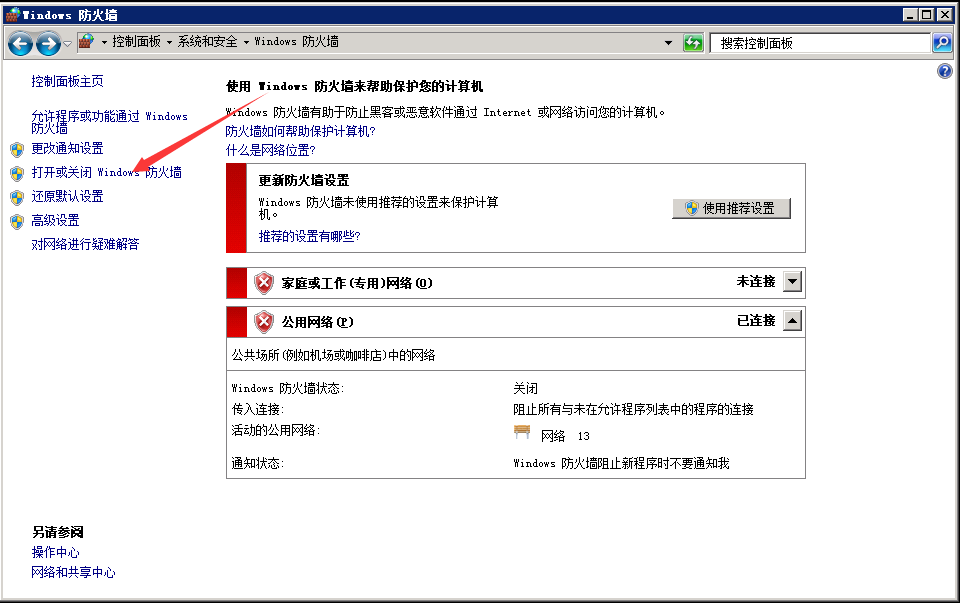Collapse the 公用网络 section arrow

click(792, 320)
